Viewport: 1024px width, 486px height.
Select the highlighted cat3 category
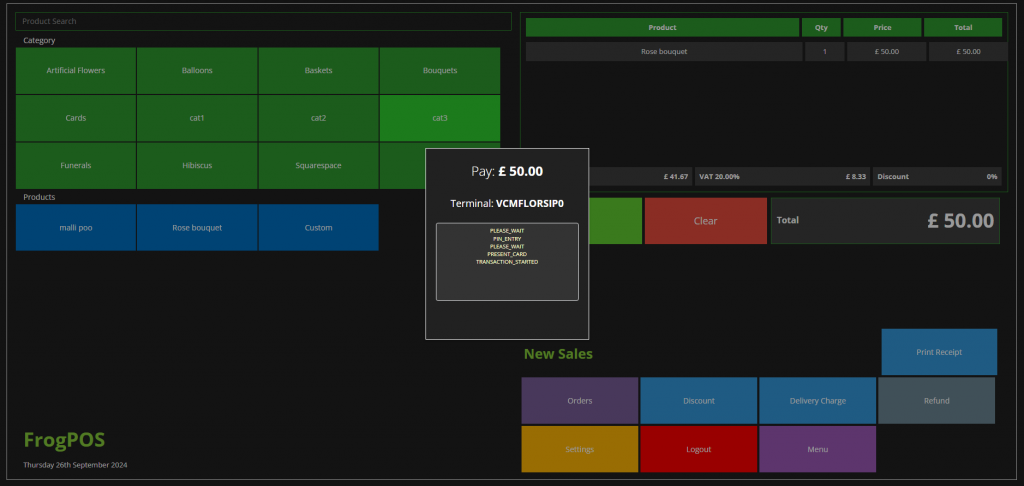439,118
